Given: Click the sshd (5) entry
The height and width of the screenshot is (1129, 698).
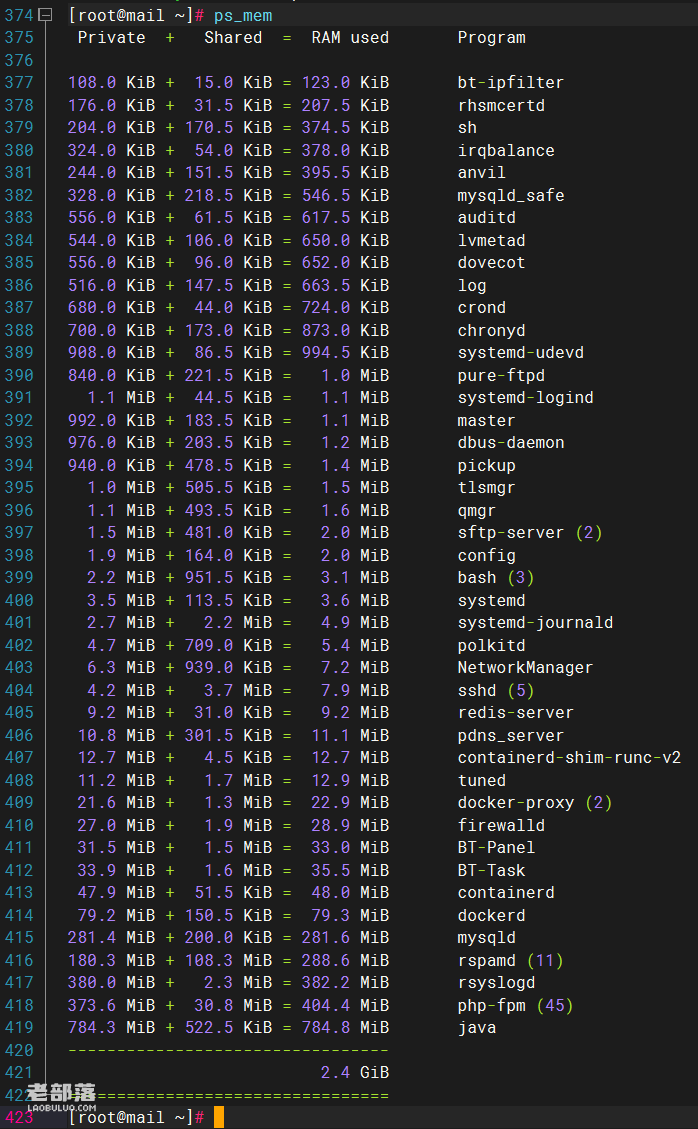Looking at the screenshot, I should pyautogui.click(x=496, y=691).
